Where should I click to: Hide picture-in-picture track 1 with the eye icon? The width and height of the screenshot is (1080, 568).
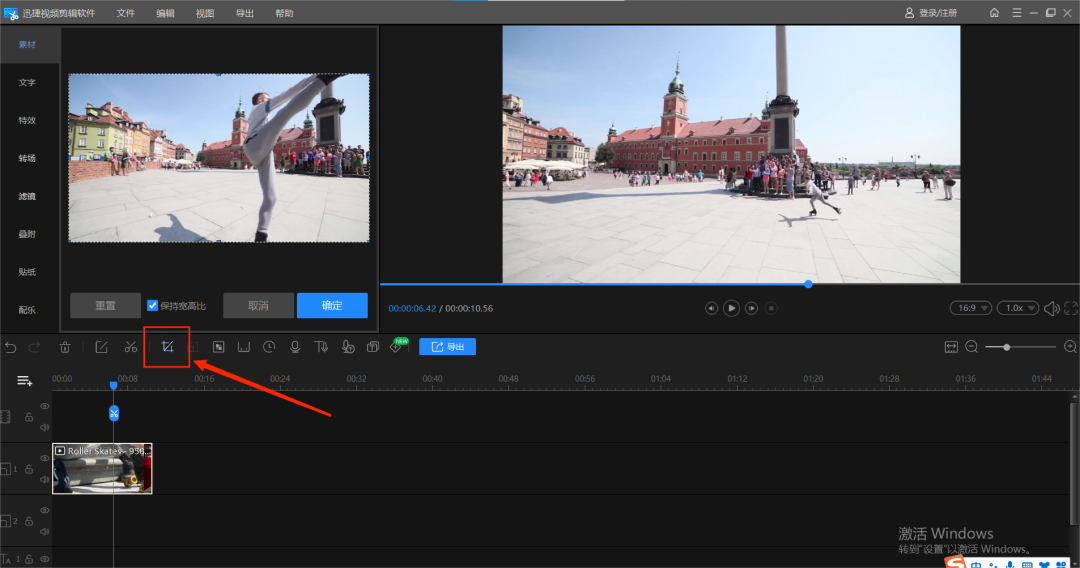44,458
